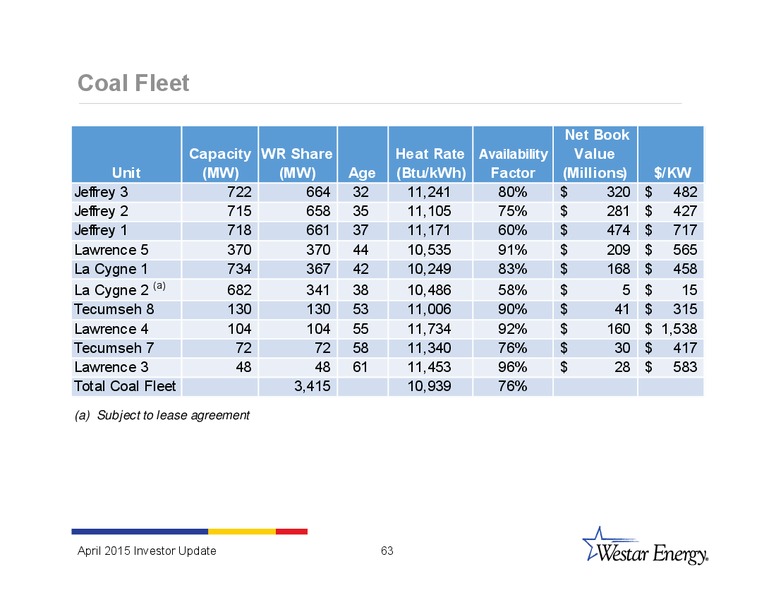
Task: Select Lawrence 5 age value 44
Action: click(x=360, y=250)
